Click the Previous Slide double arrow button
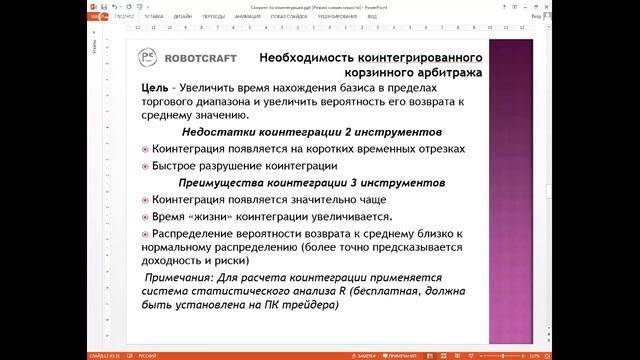 coord(549,334)
